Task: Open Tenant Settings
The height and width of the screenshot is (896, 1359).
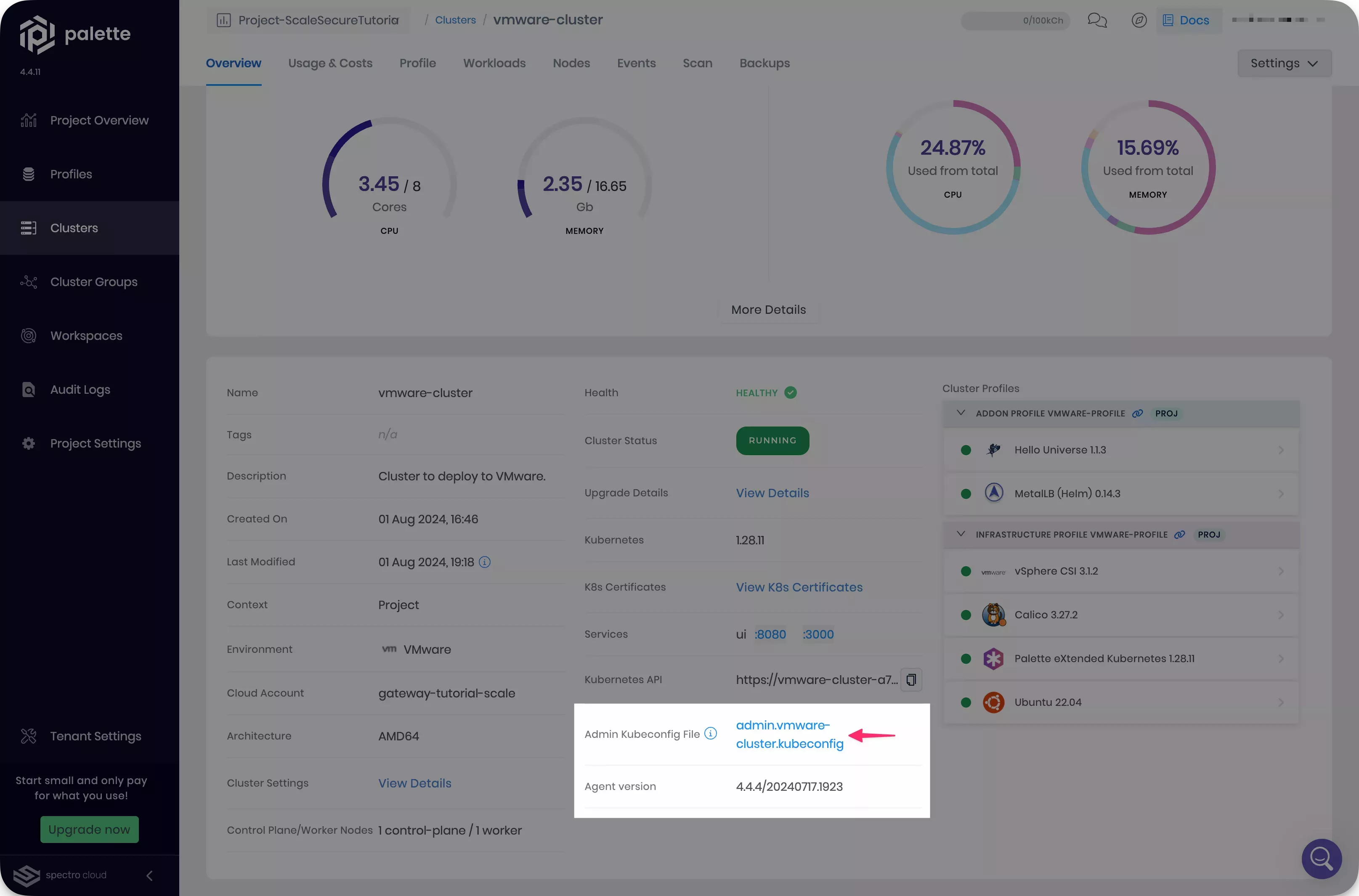Action: tap(89, 736)
